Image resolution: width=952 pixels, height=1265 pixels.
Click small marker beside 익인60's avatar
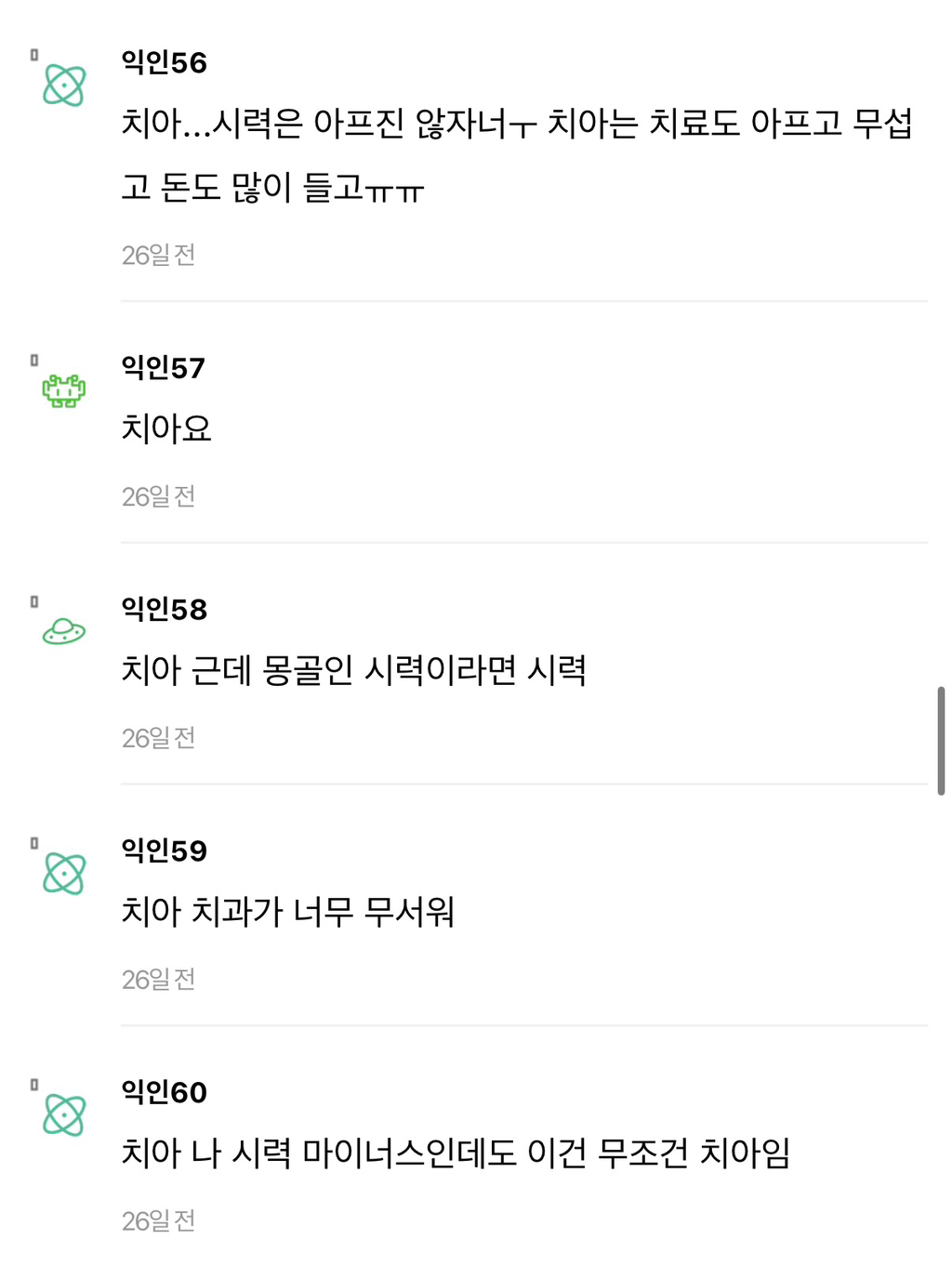pyautogui.click(x=34, y=1085)
